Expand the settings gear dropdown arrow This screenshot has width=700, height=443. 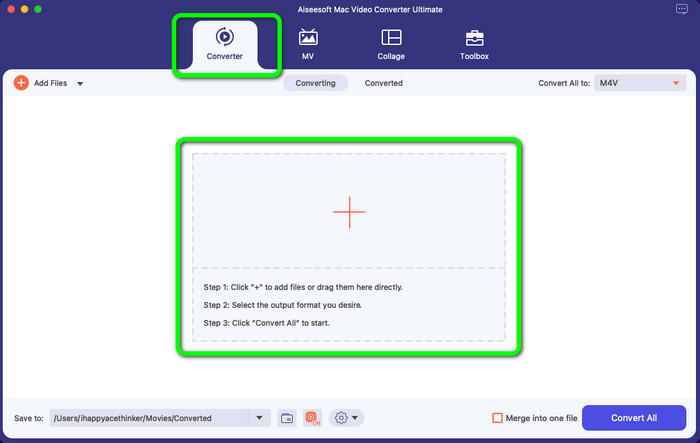(356, 418)
